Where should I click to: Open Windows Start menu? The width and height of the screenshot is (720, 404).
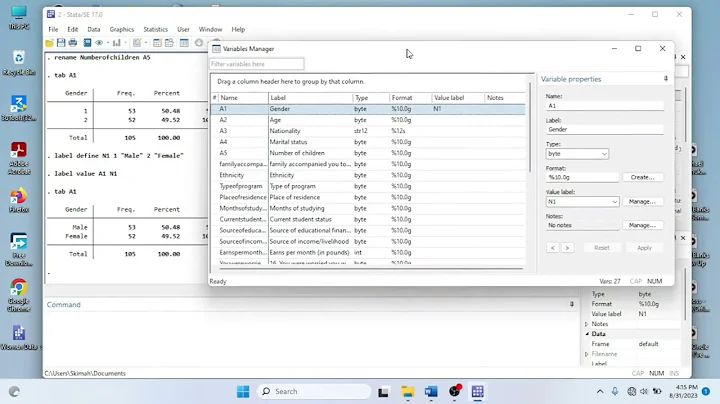click(x=243, y=392)
